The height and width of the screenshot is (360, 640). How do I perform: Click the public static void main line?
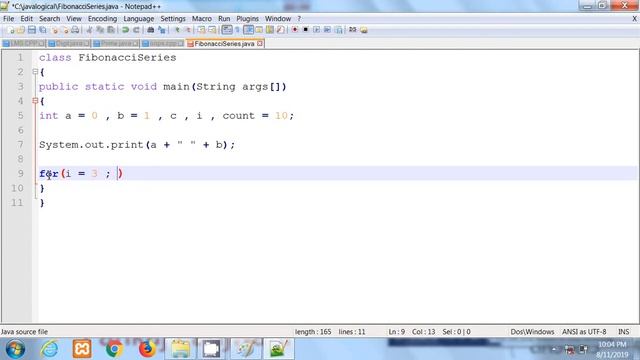pyautogui.click(x=163, y=87)
